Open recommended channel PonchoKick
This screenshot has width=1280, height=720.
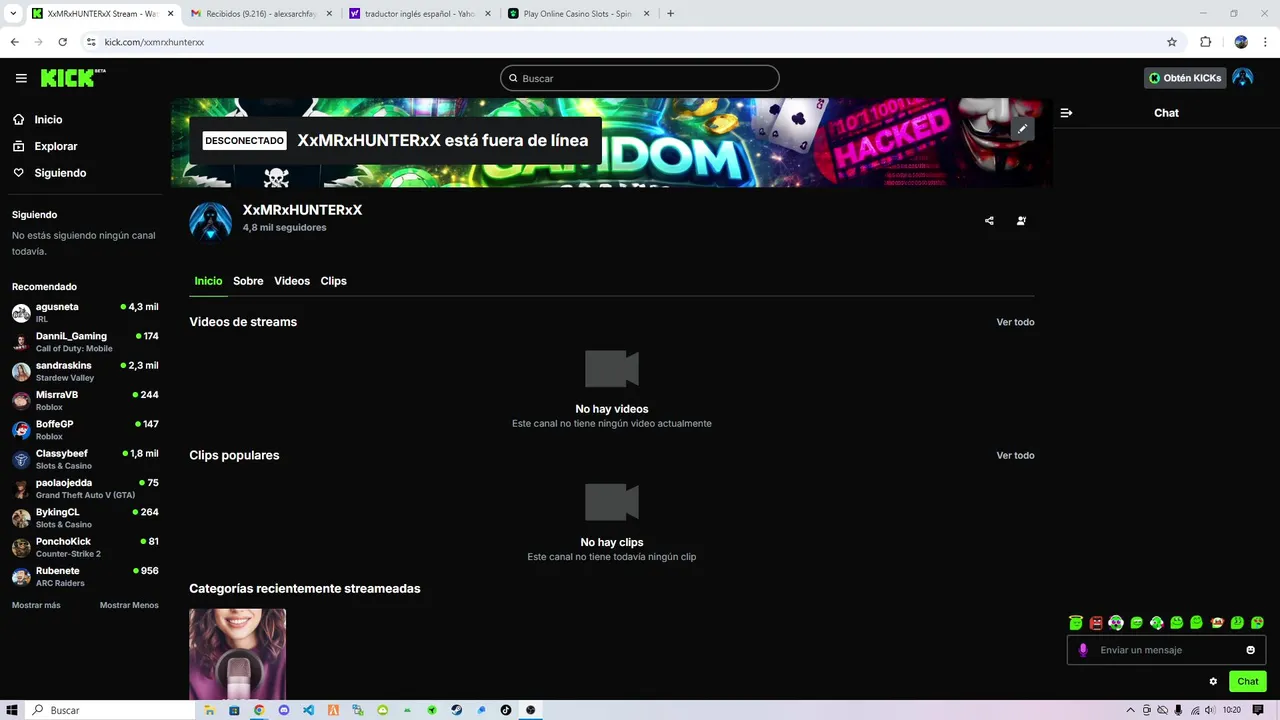pyautogui.click(x=85, y=547)
